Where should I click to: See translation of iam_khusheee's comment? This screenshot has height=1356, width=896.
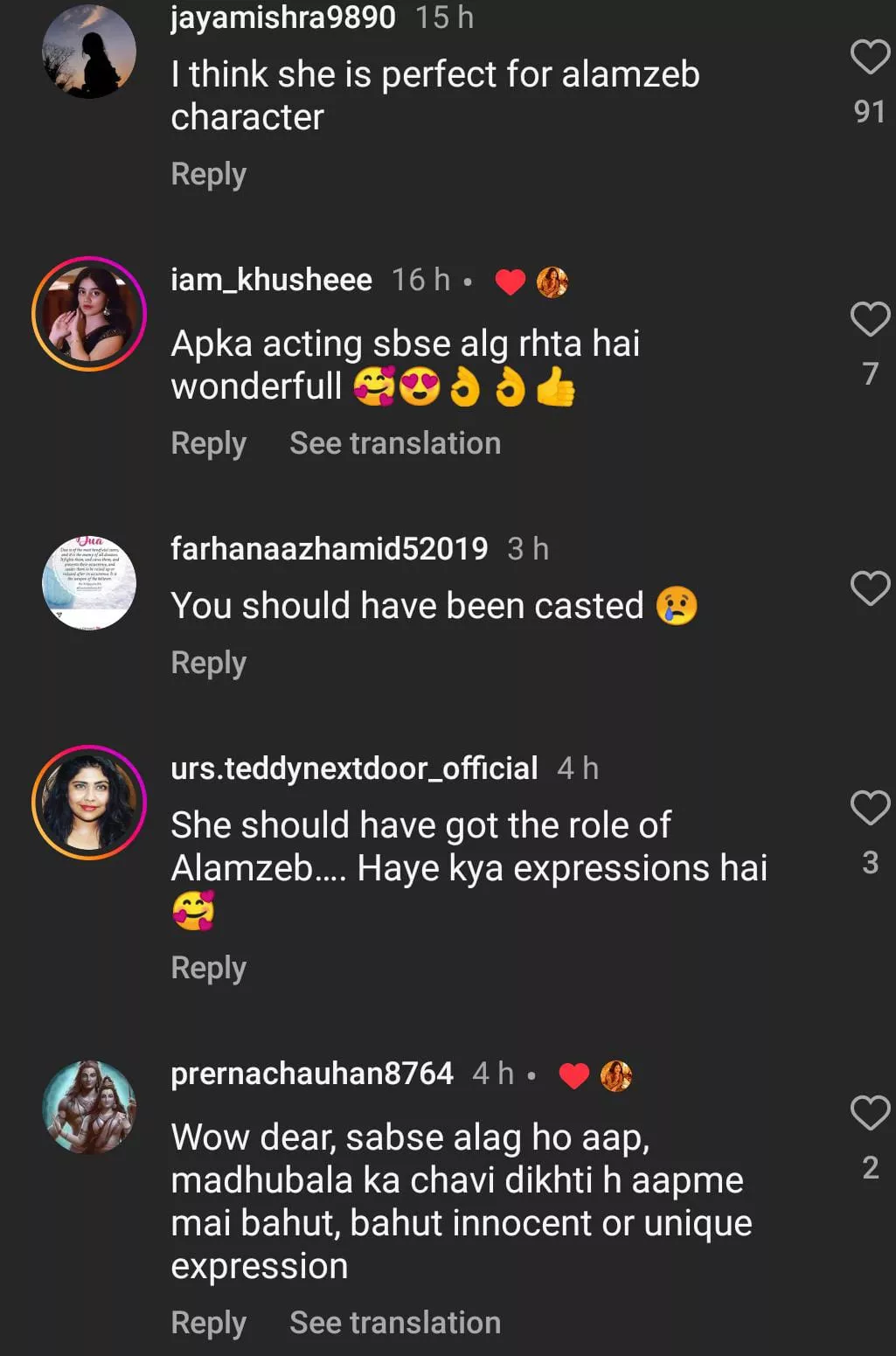(395, 443)
